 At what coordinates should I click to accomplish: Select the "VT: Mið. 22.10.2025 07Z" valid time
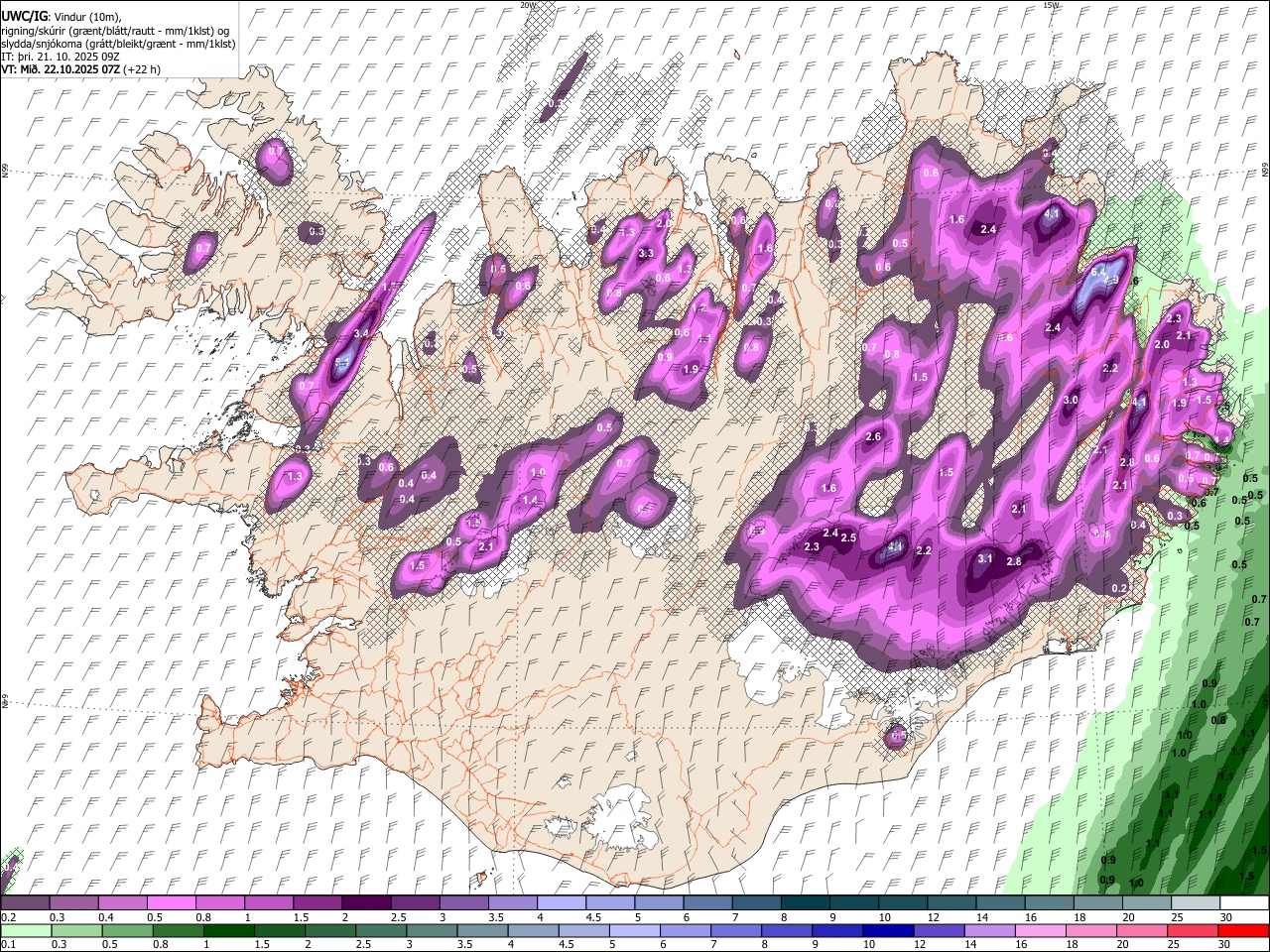click(62, 69)
